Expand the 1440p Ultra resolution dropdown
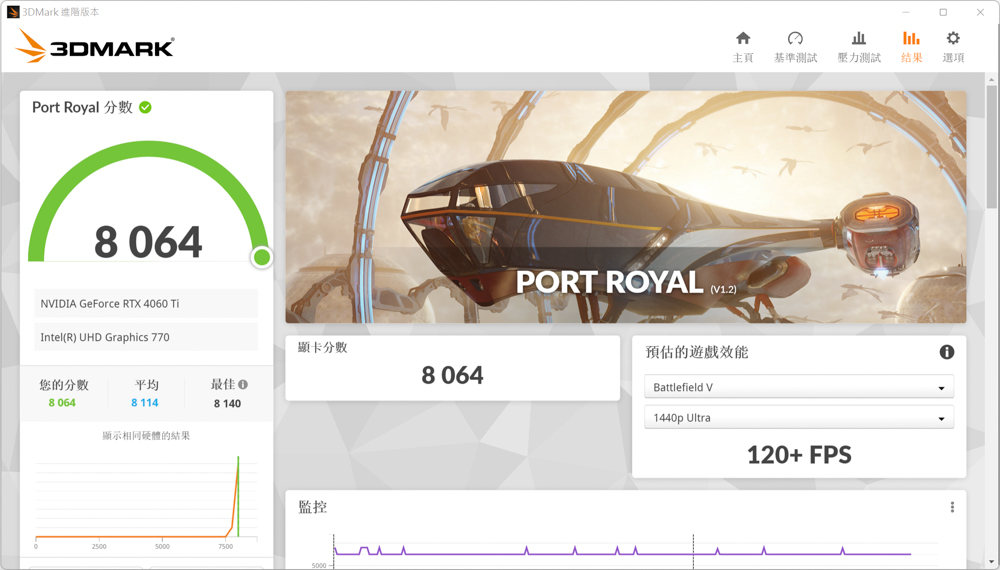 pyautogui.click(x=798, y=418)
